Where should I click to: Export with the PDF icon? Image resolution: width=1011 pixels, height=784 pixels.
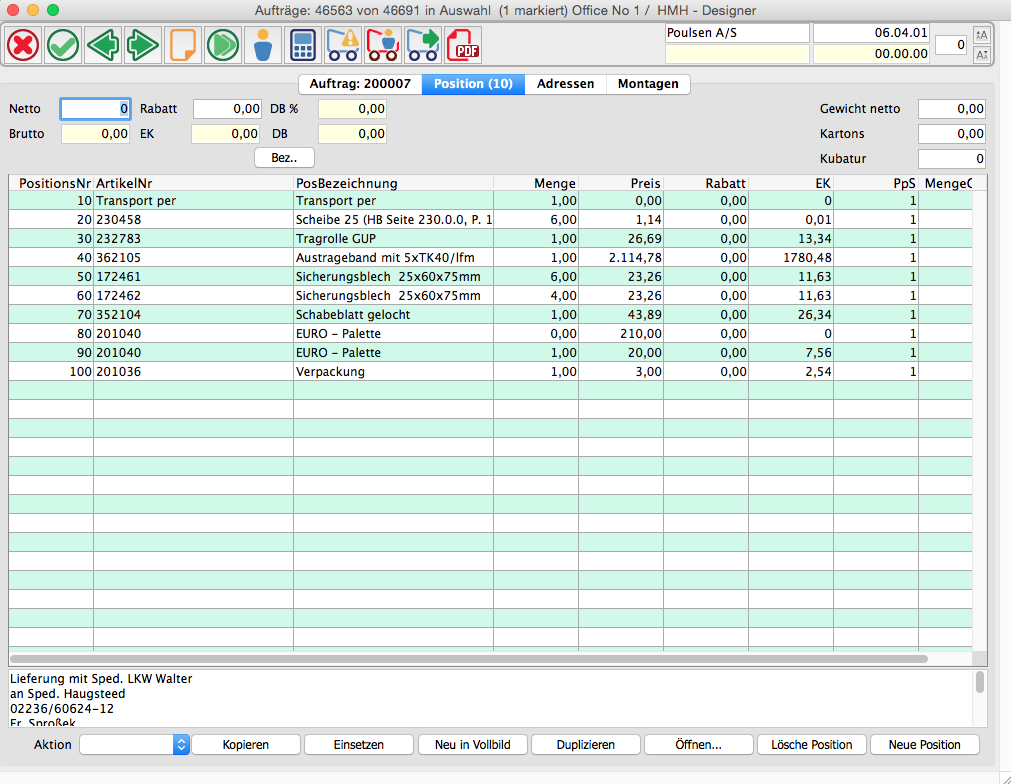462,45
